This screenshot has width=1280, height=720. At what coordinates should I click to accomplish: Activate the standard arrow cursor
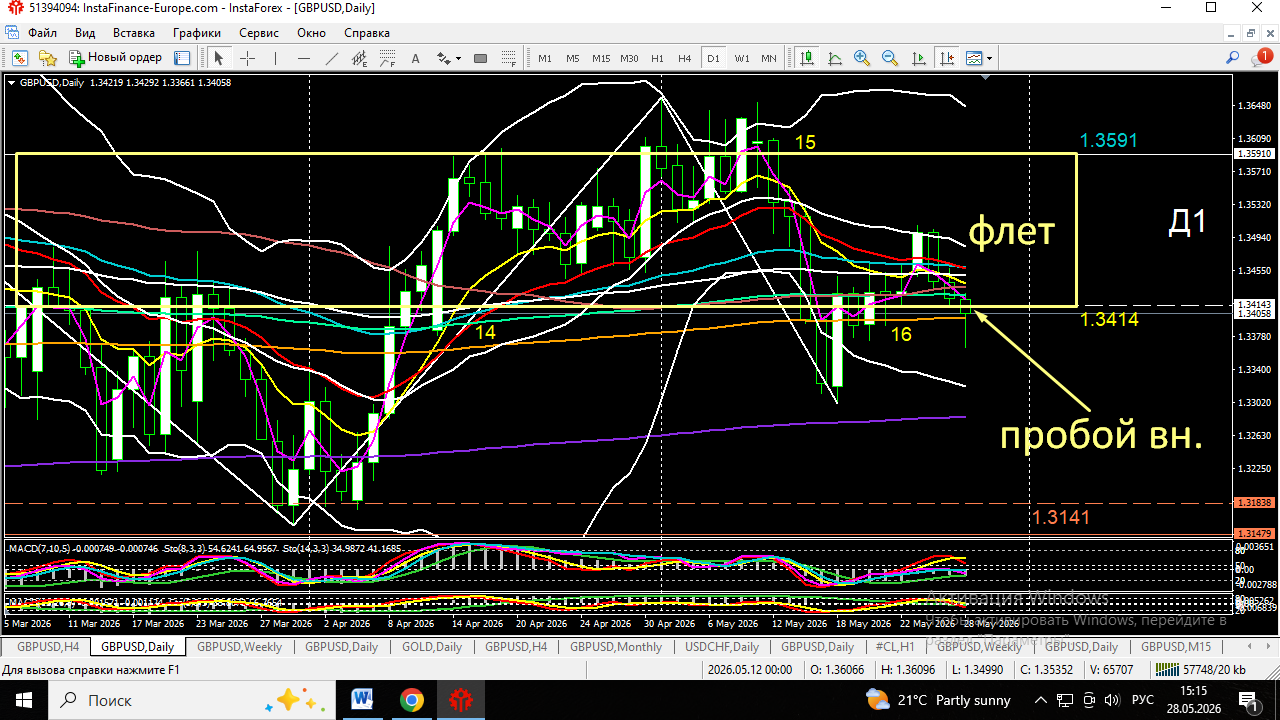coord(219,58)
